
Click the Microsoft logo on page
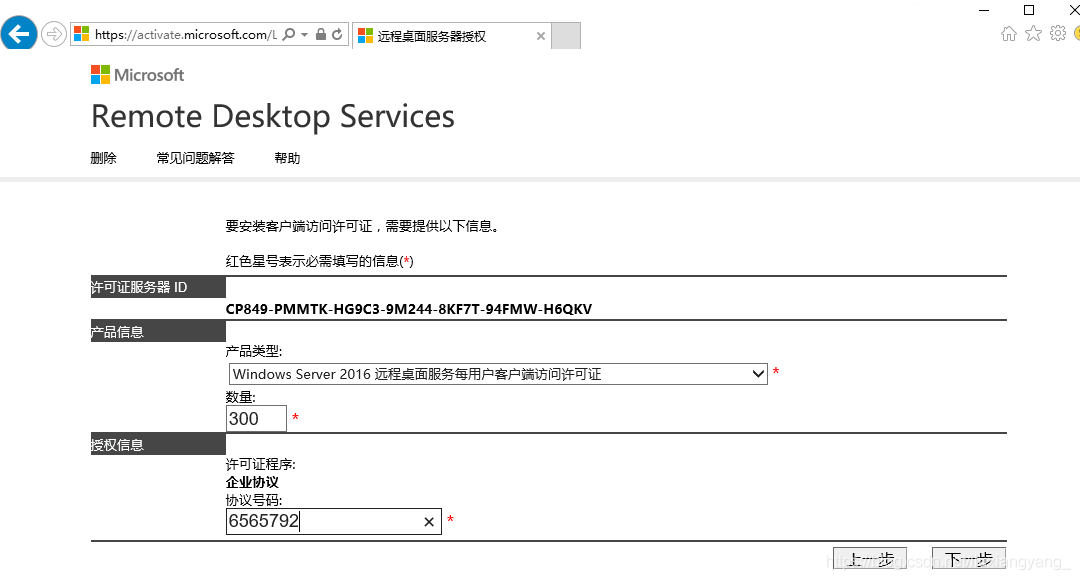[x=138, y=75]
